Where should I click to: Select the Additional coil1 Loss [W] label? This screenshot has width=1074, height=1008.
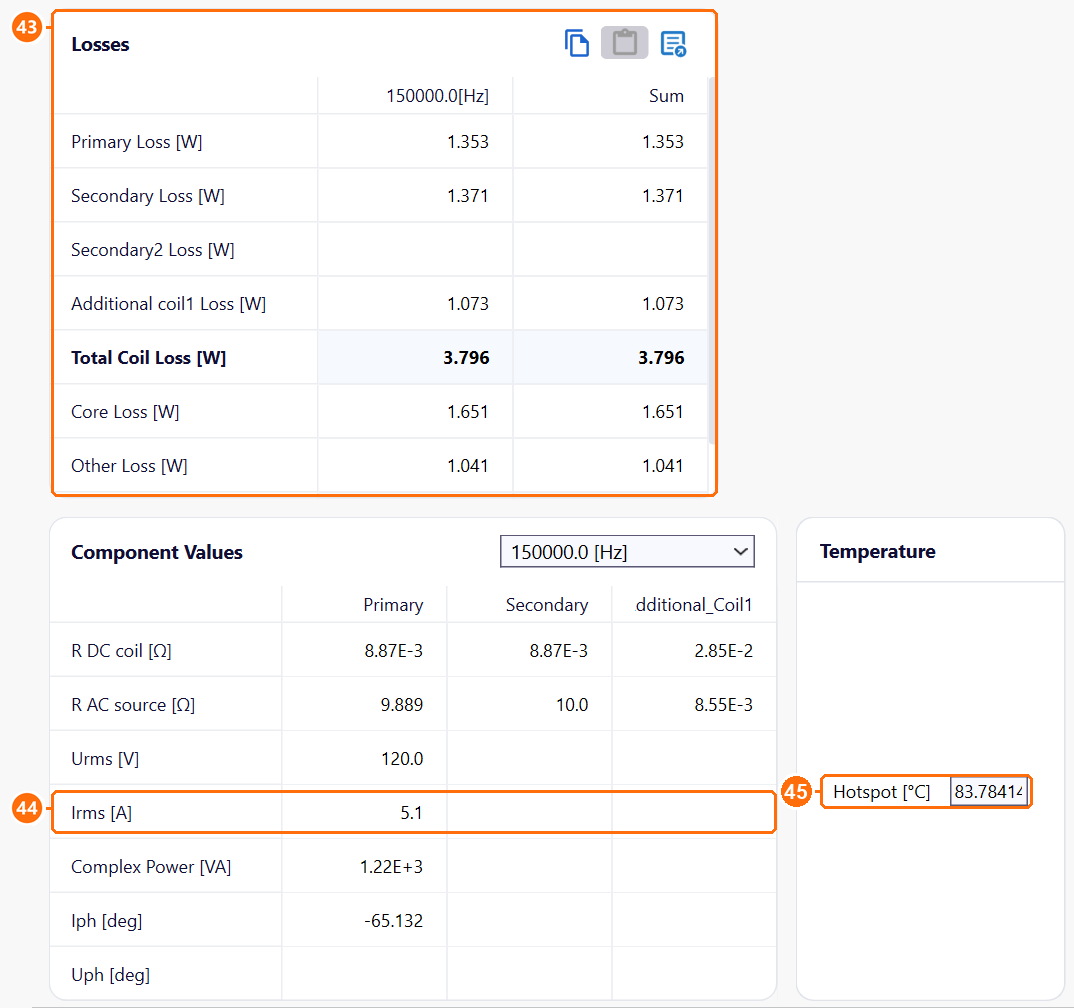[168, 304]
